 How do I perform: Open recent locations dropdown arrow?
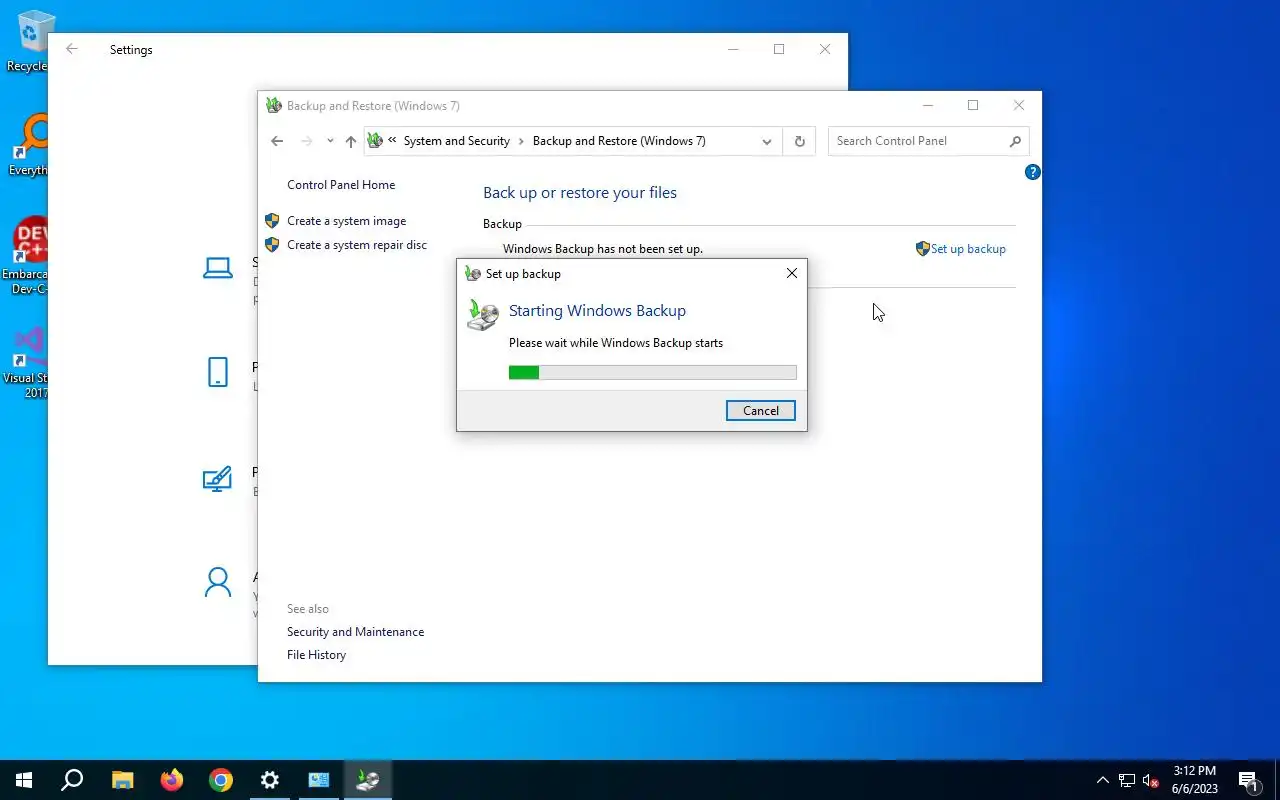(x=330, y=141)
